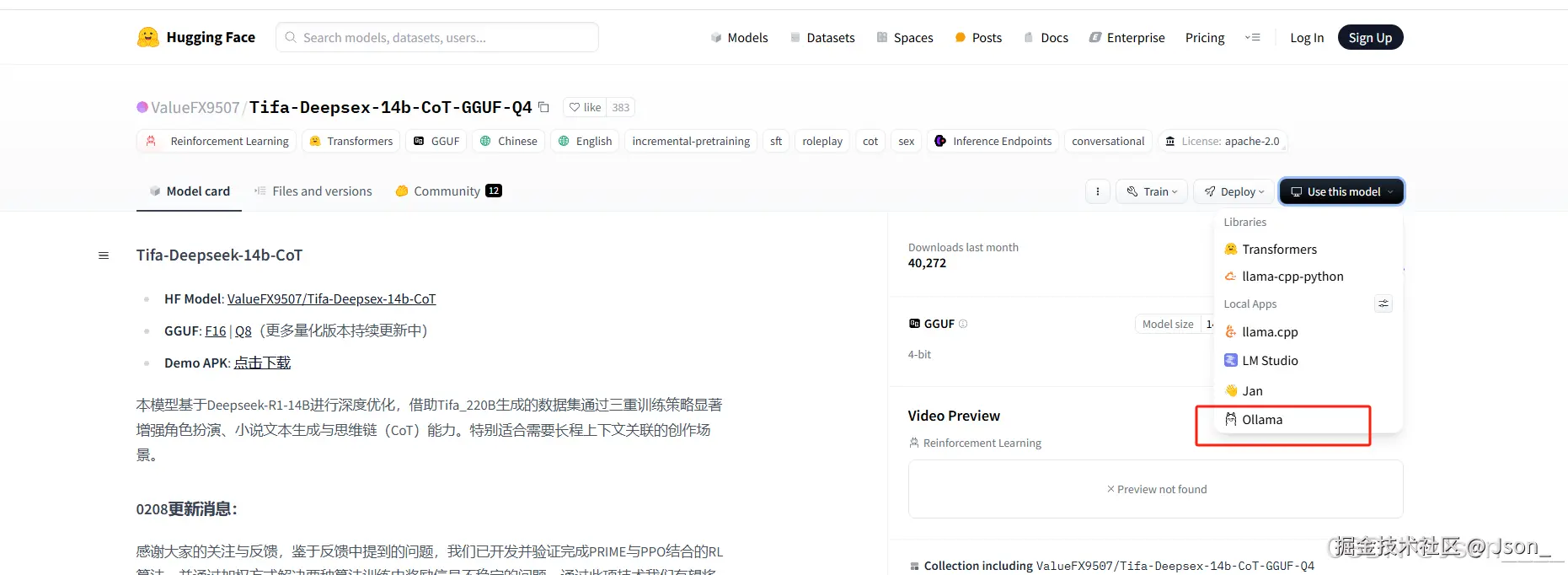This screenshot has height=575, width=1568.
Task: Select the conversational tag
Action: (x=1108, y=141)
